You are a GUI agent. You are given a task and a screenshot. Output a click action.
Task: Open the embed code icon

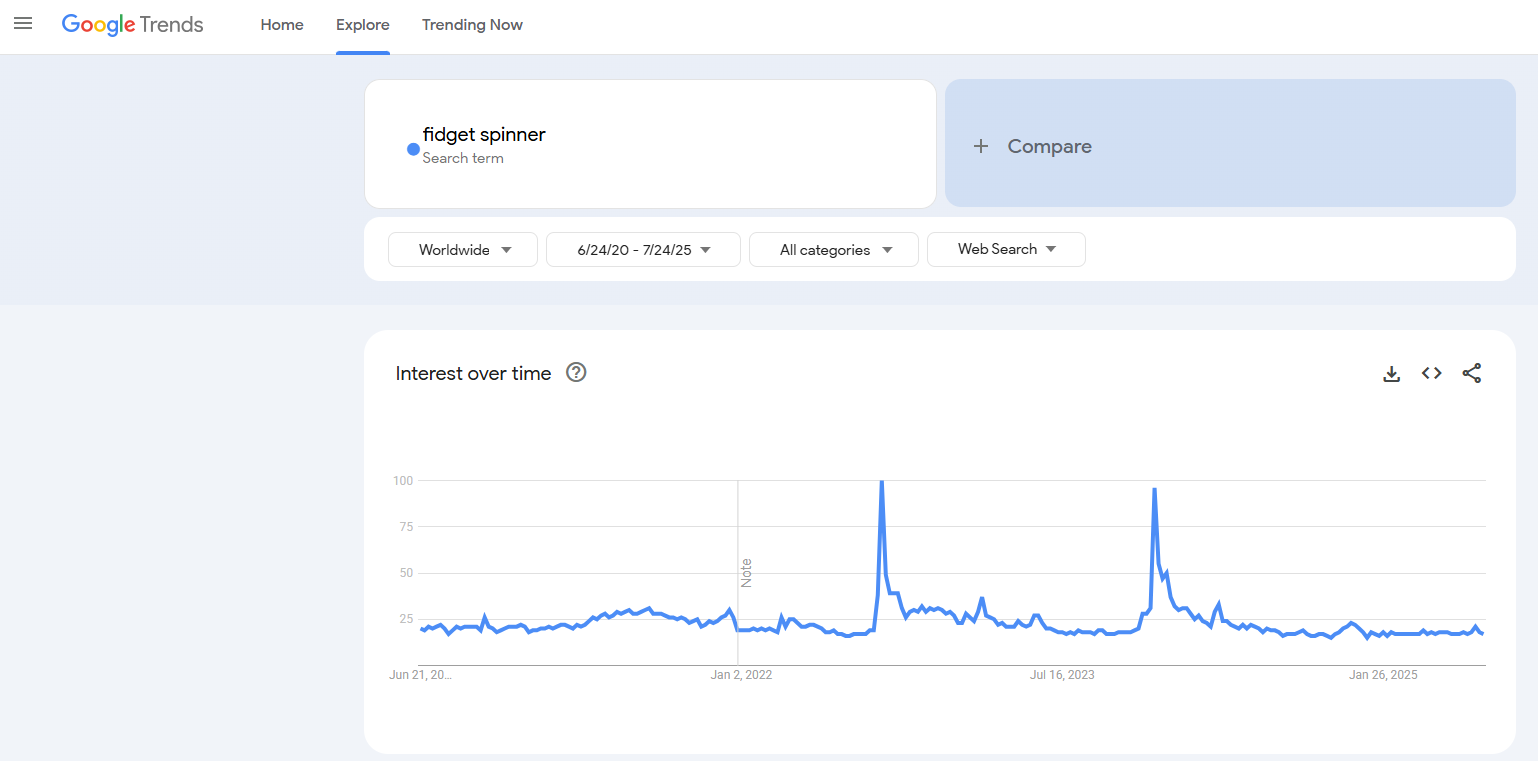(x=1431, y=374)
